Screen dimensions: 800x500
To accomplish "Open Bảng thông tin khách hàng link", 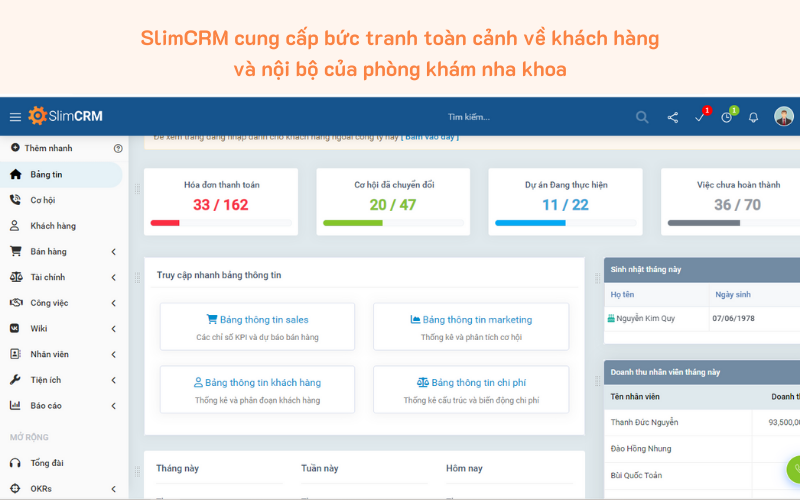I will [x=258, y=383].
